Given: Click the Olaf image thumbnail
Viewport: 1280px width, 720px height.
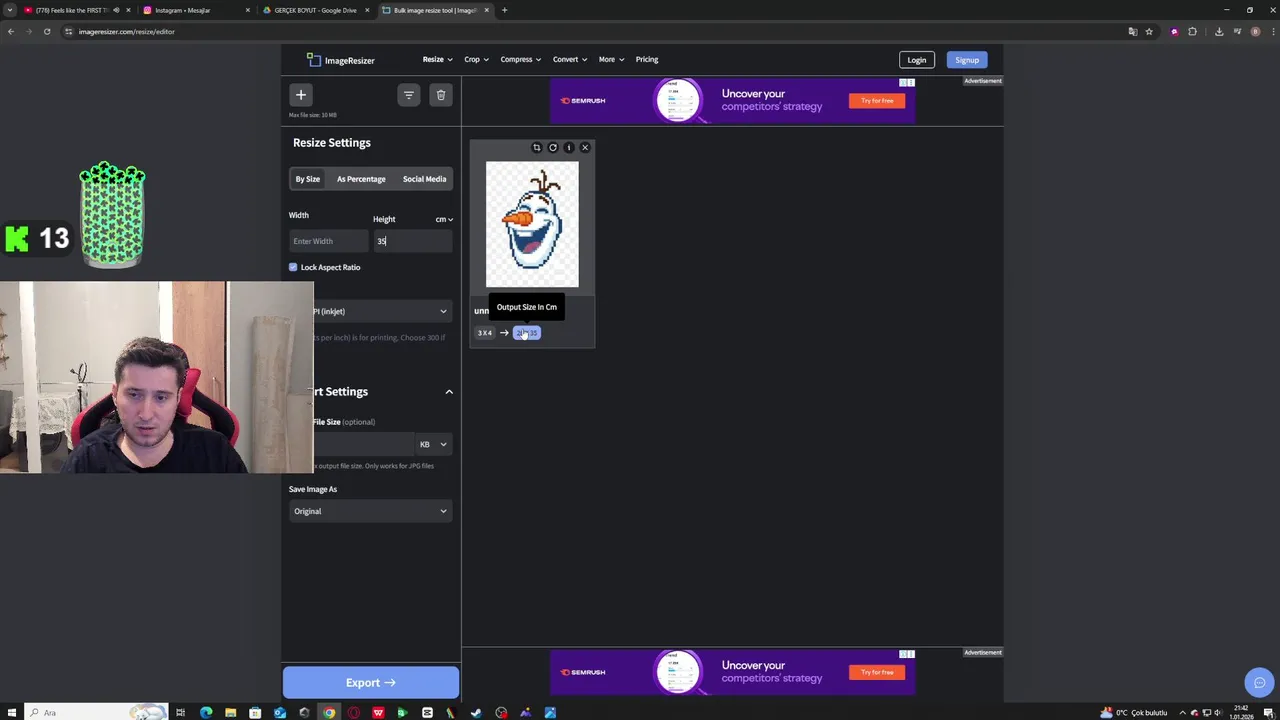Looking at the screenshot, I should point(532,224).
